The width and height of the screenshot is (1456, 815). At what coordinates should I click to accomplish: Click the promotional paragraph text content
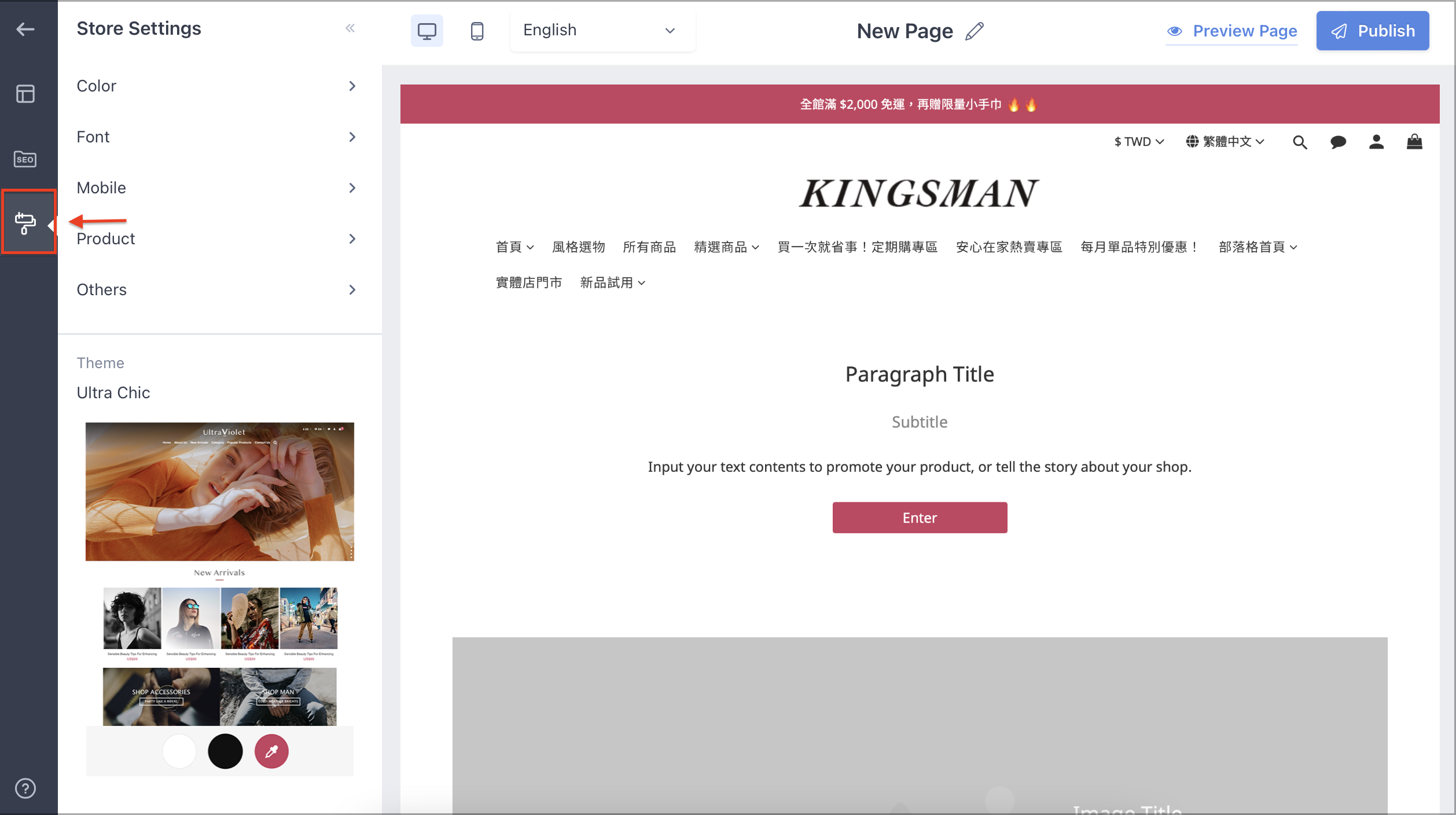(x=920, y=467)
